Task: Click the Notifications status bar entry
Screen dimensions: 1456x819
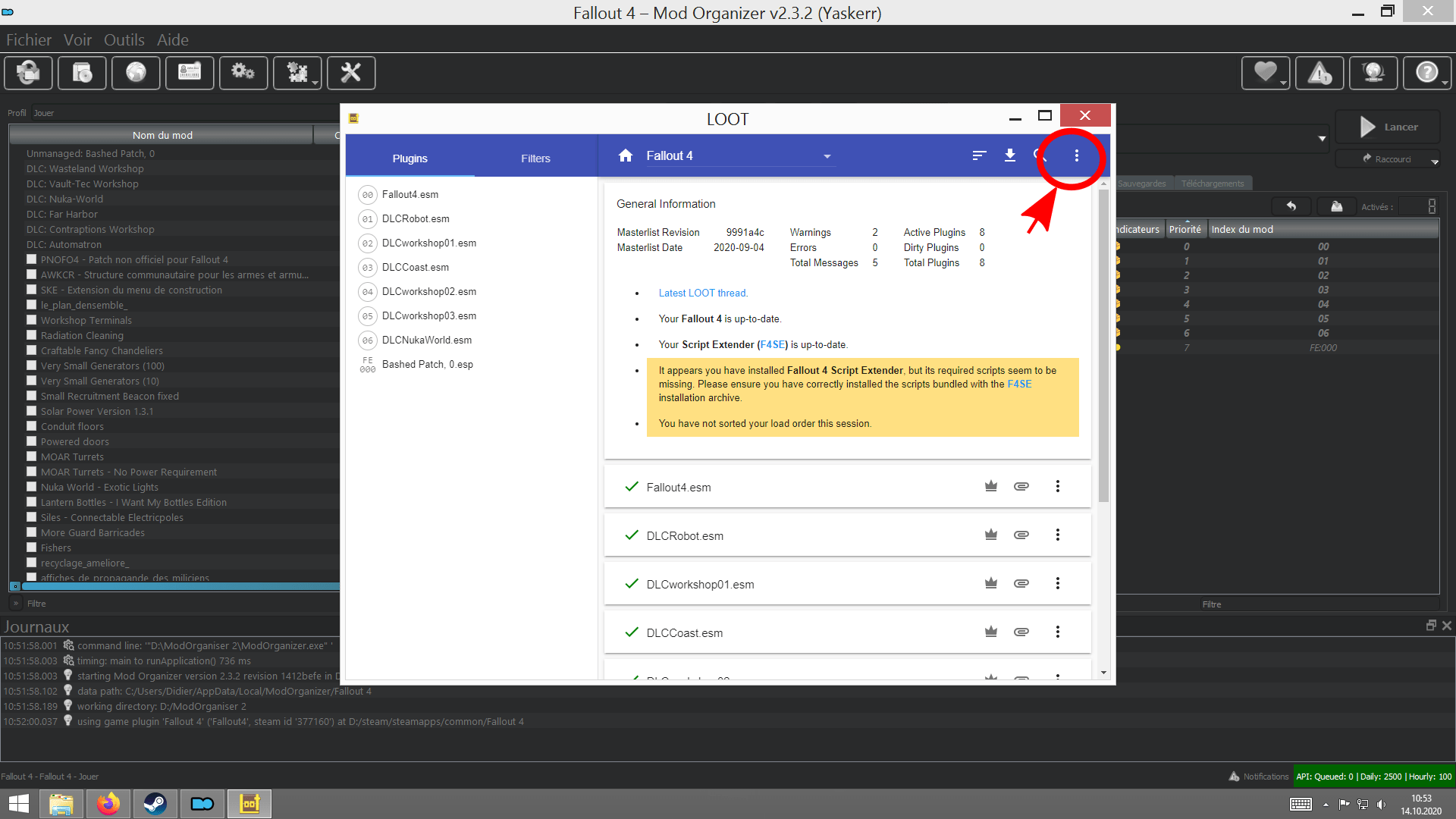Action: (x=1258, y=776)
